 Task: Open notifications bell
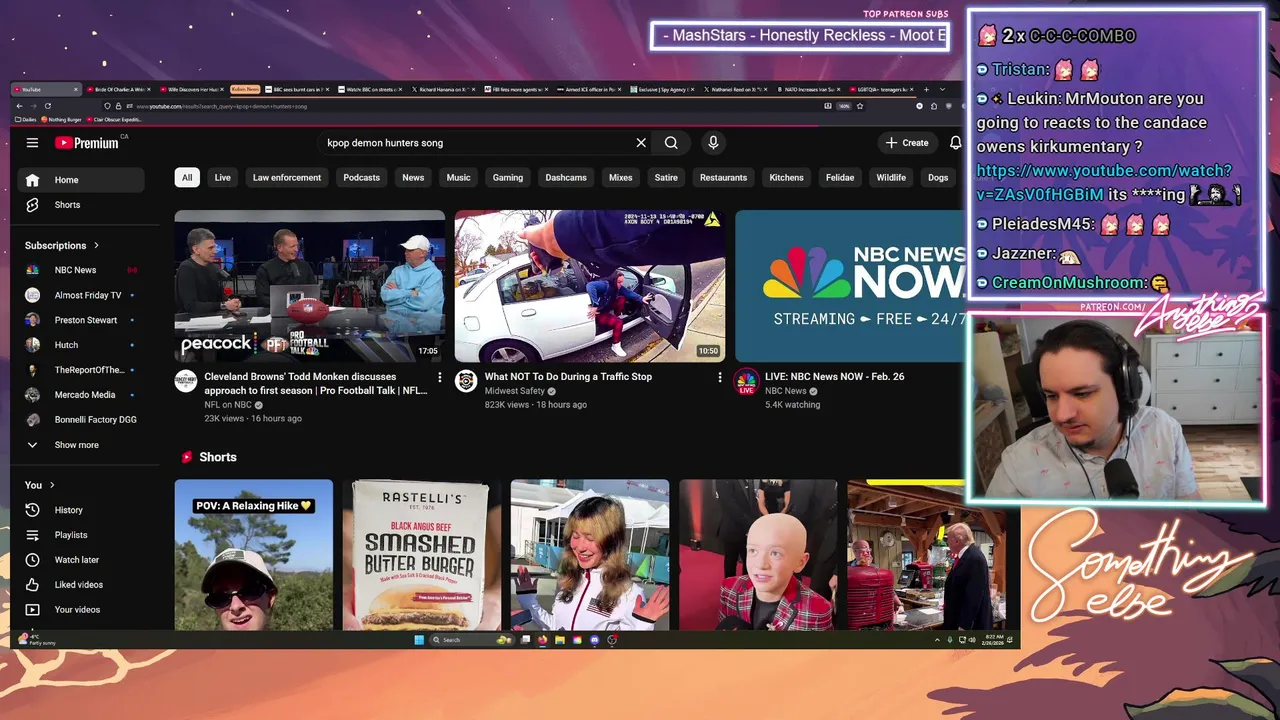(x=955, y=143)
